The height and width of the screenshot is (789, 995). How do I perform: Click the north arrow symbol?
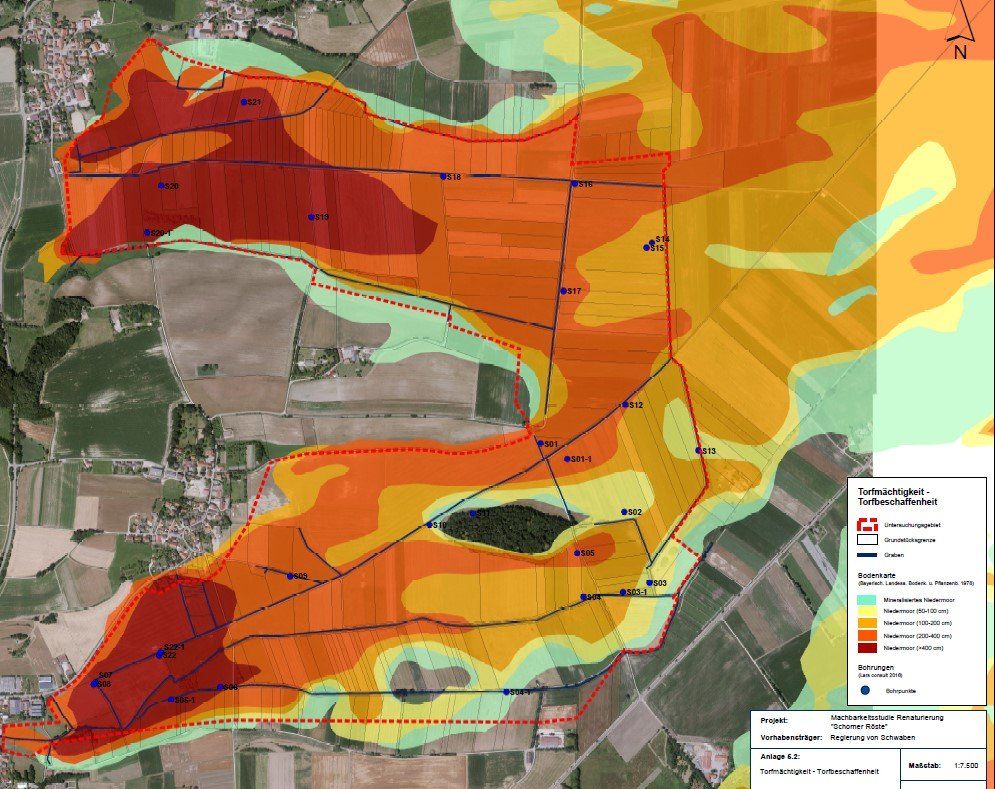[961, 30]
